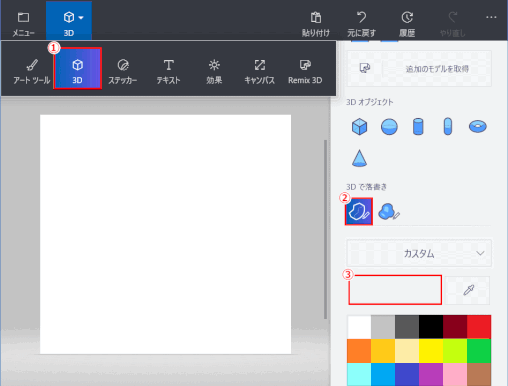508x386 pixels.
Task: Open the メニュー folder menu
Action: coord(23,23)
